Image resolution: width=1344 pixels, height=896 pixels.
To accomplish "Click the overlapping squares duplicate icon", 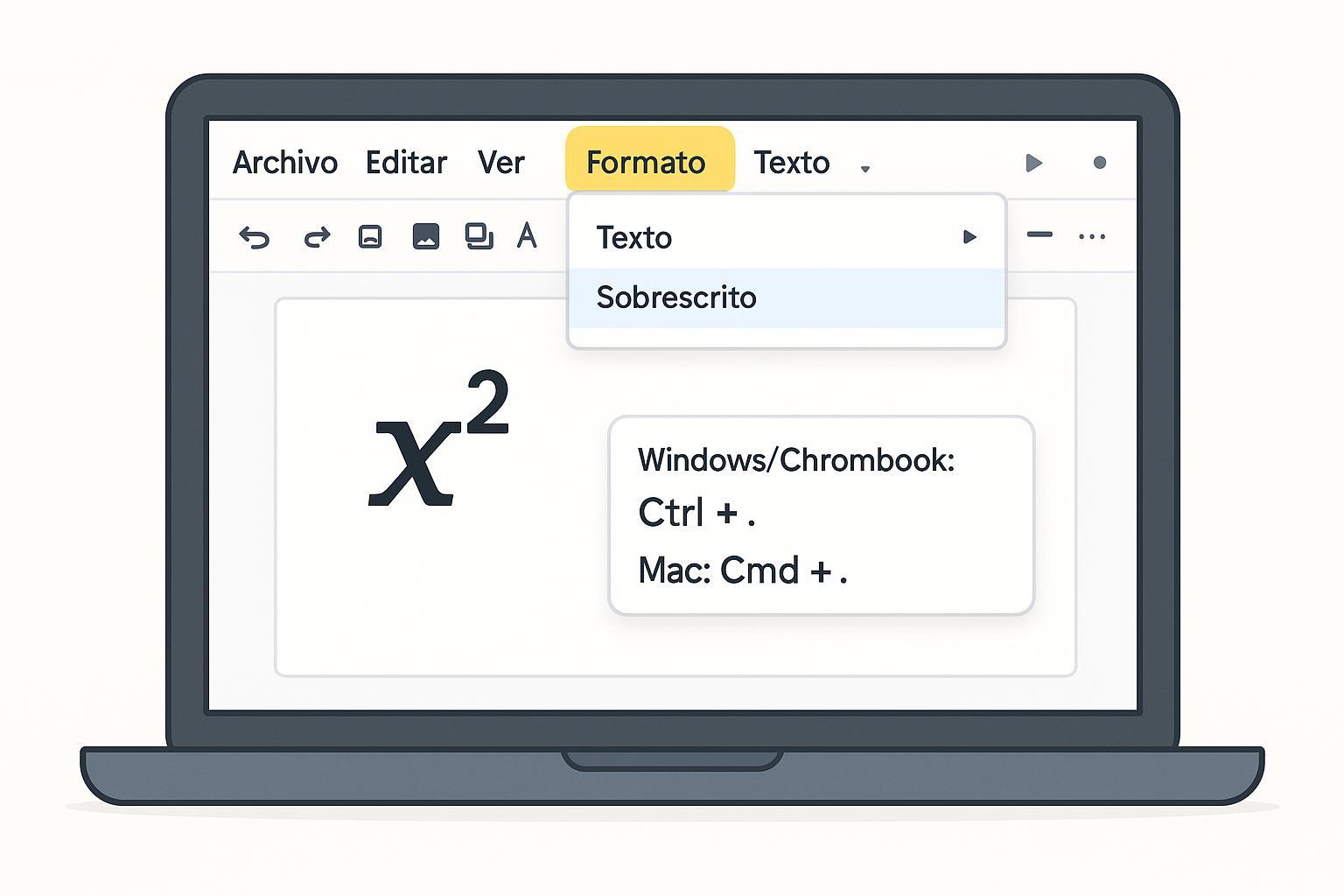I will [479, 236].
